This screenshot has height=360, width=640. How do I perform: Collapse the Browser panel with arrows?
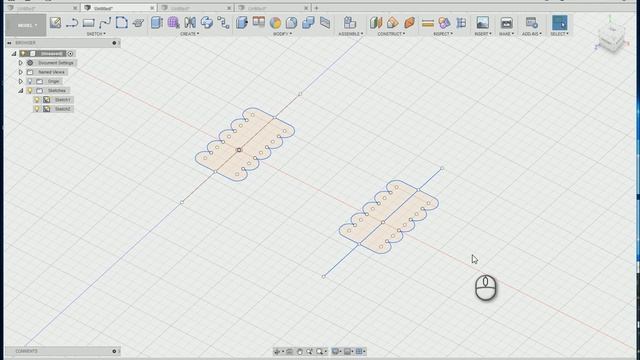[9, 43]
